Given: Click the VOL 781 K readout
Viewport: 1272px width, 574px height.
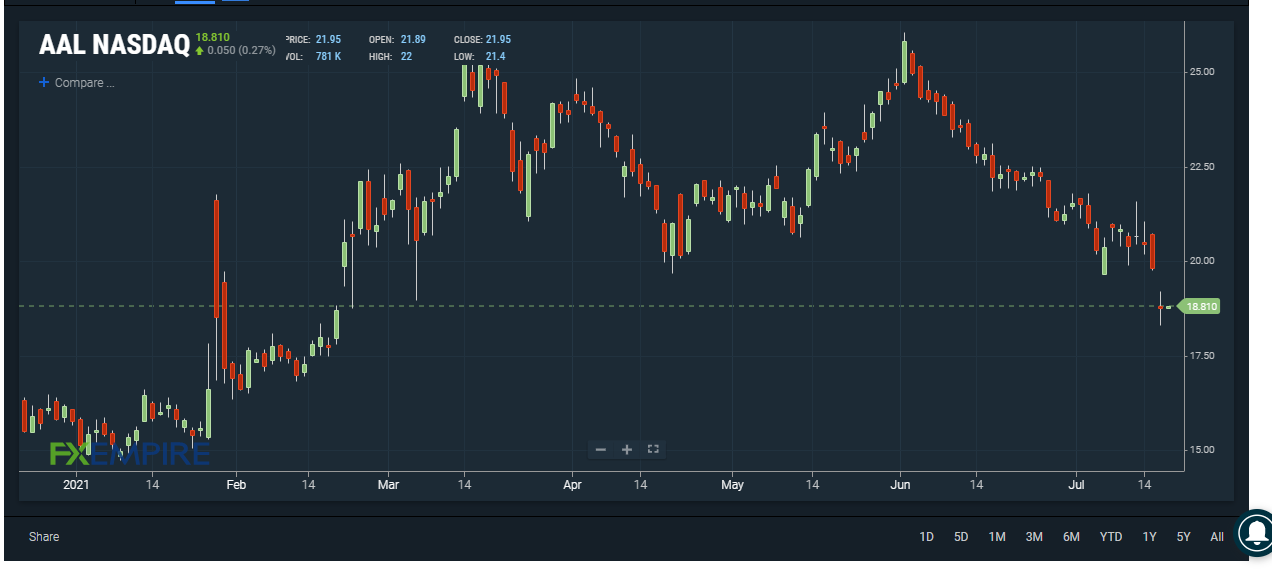Looking at the screenshot, I should click(314, 56).
